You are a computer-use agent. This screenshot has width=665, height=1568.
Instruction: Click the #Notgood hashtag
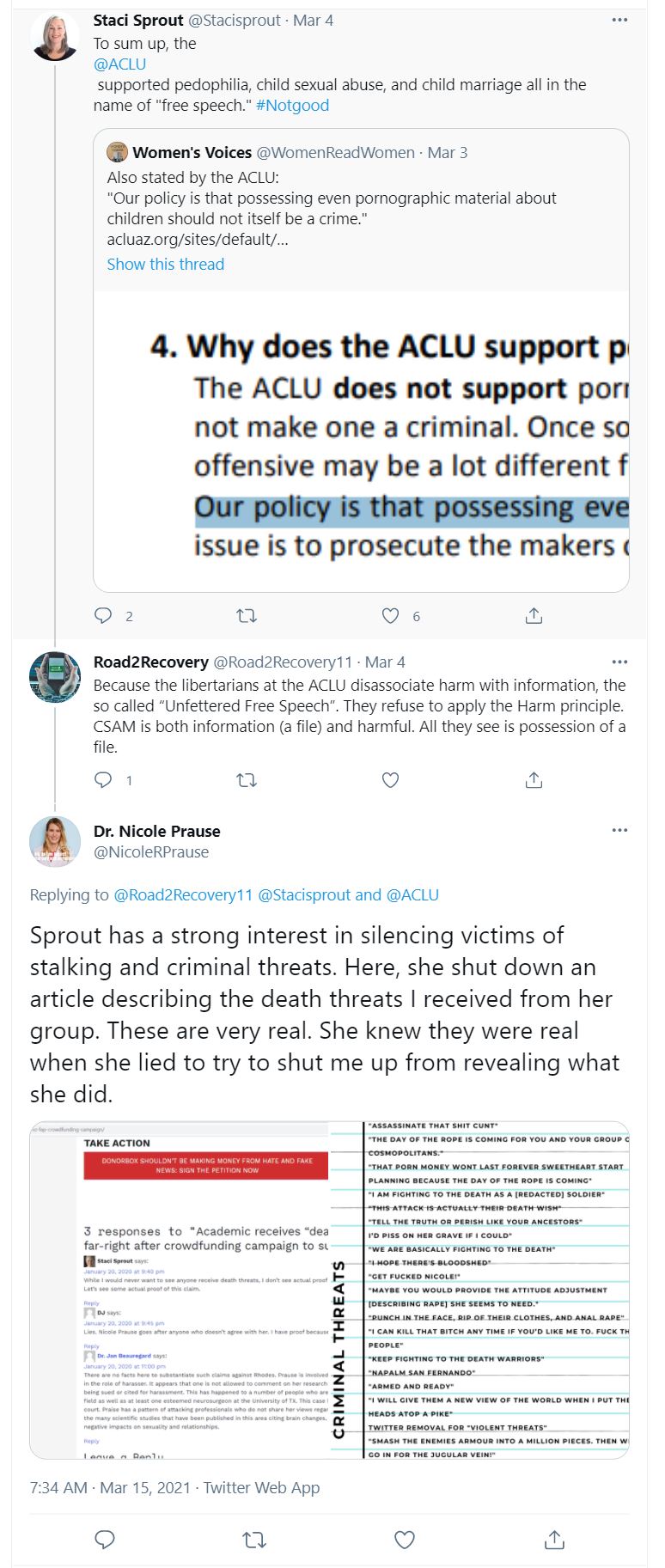[x=292, y=106]
